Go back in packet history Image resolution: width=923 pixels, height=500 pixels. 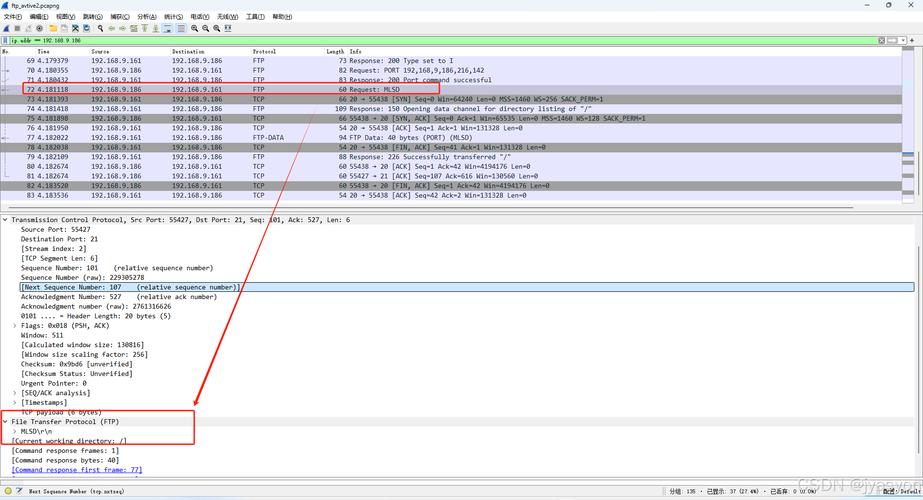[x=112, y=28]
